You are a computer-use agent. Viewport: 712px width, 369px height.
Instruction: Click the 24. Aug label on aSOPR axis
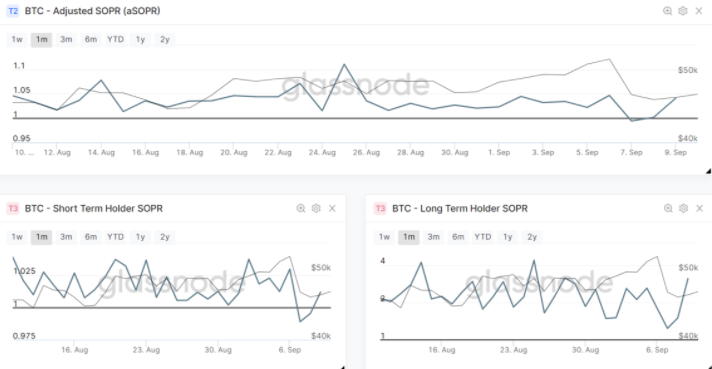pos(322,153)
